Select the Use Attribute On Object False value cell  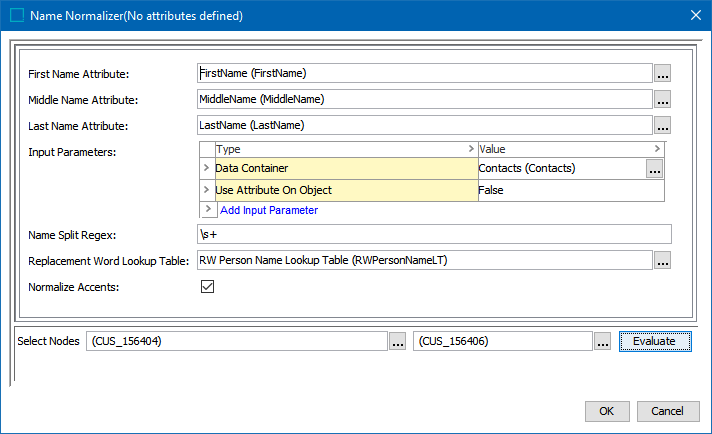[570, 190]
